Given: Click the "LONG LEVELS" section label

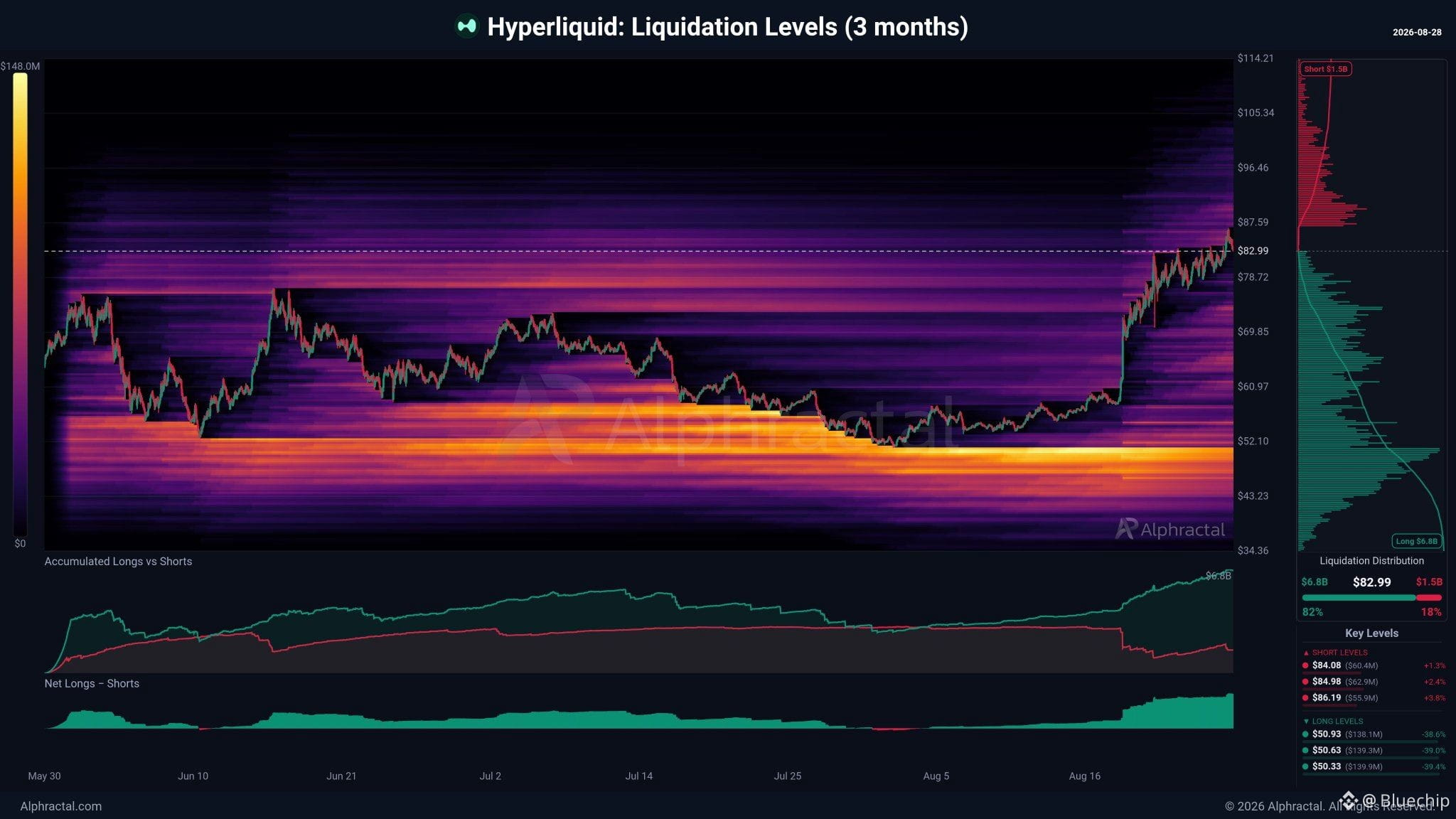Looking at the screenshot, I should (1337, 721).
